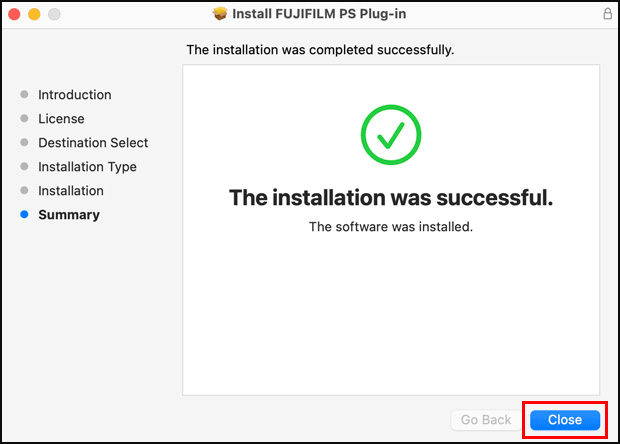Click the red close window button
Screen dimensions: 620x444
pyautogui.click(x=14, y=15)
